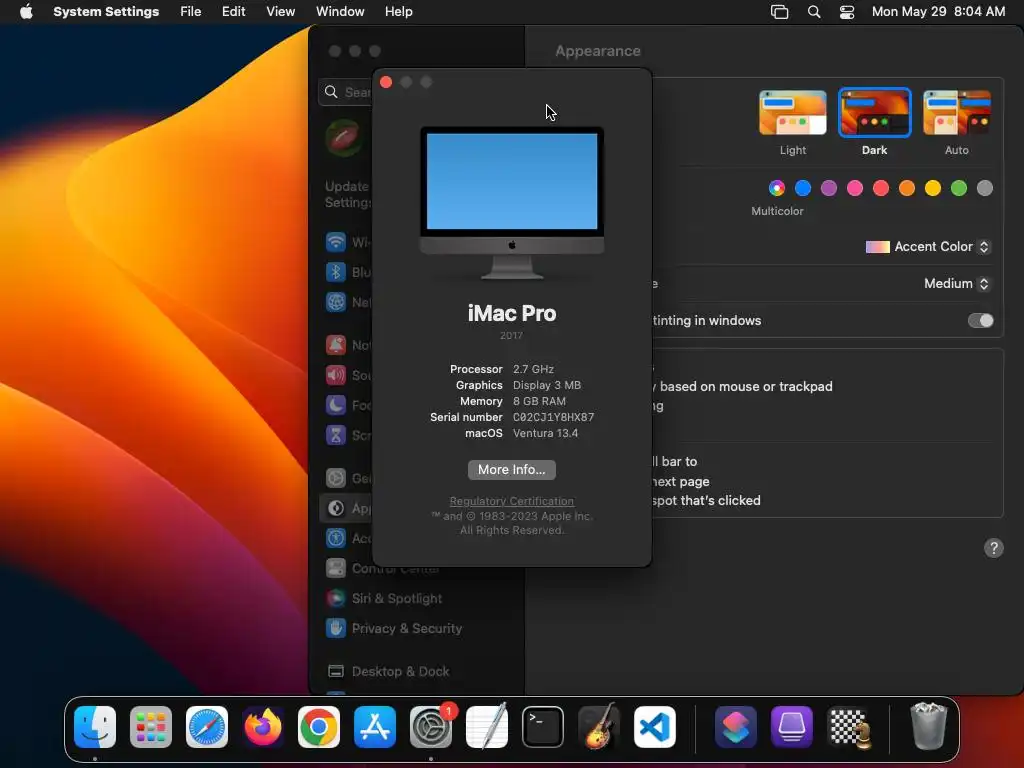Open the View menu
Screen dimensions: 1024x768
pos(280,12)
